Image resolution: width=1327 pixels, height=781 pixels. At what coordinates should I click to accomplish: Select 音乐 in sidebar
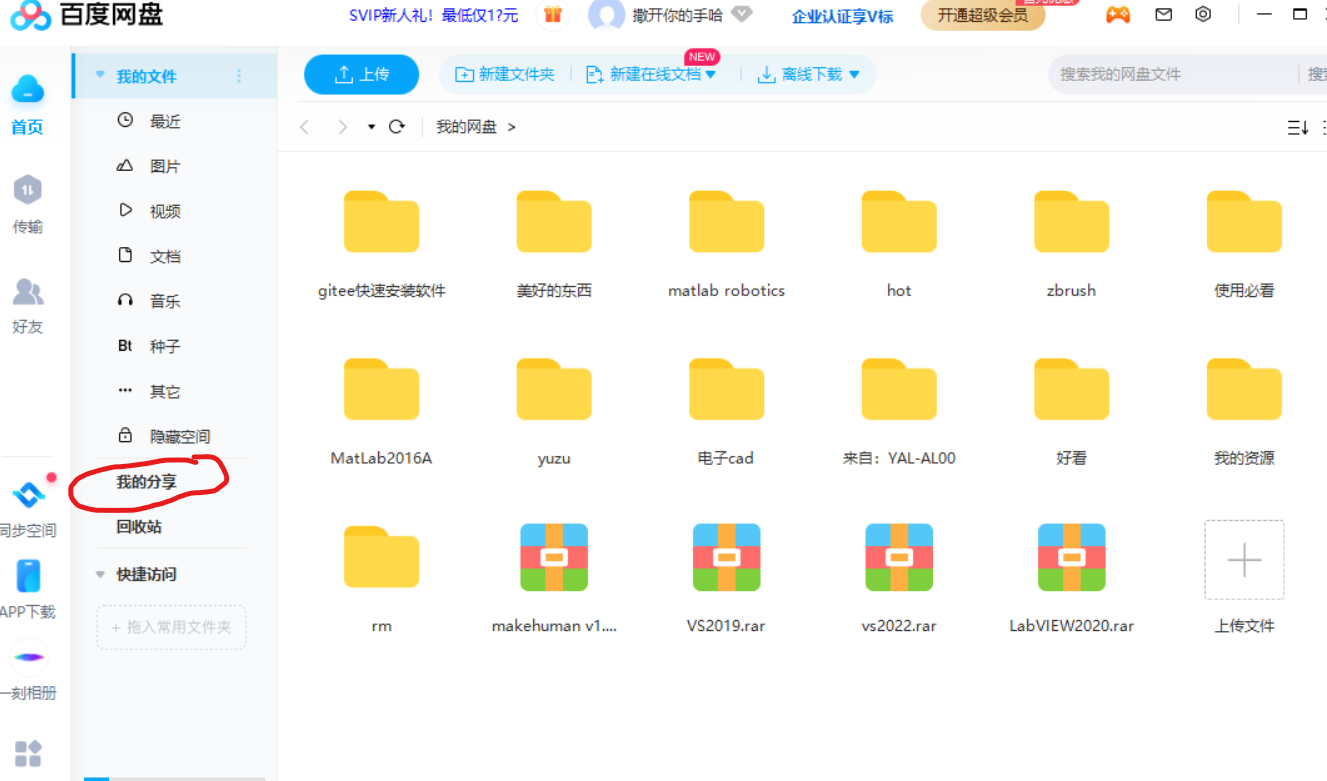pyautogui.click(x=165, y=301)
